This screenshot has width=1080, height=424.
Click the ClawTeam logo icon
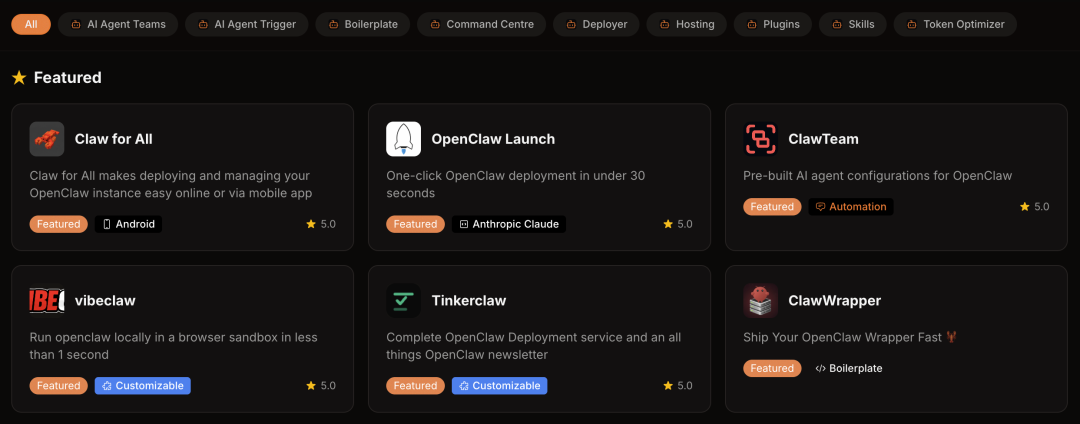(x=761, y=139)
